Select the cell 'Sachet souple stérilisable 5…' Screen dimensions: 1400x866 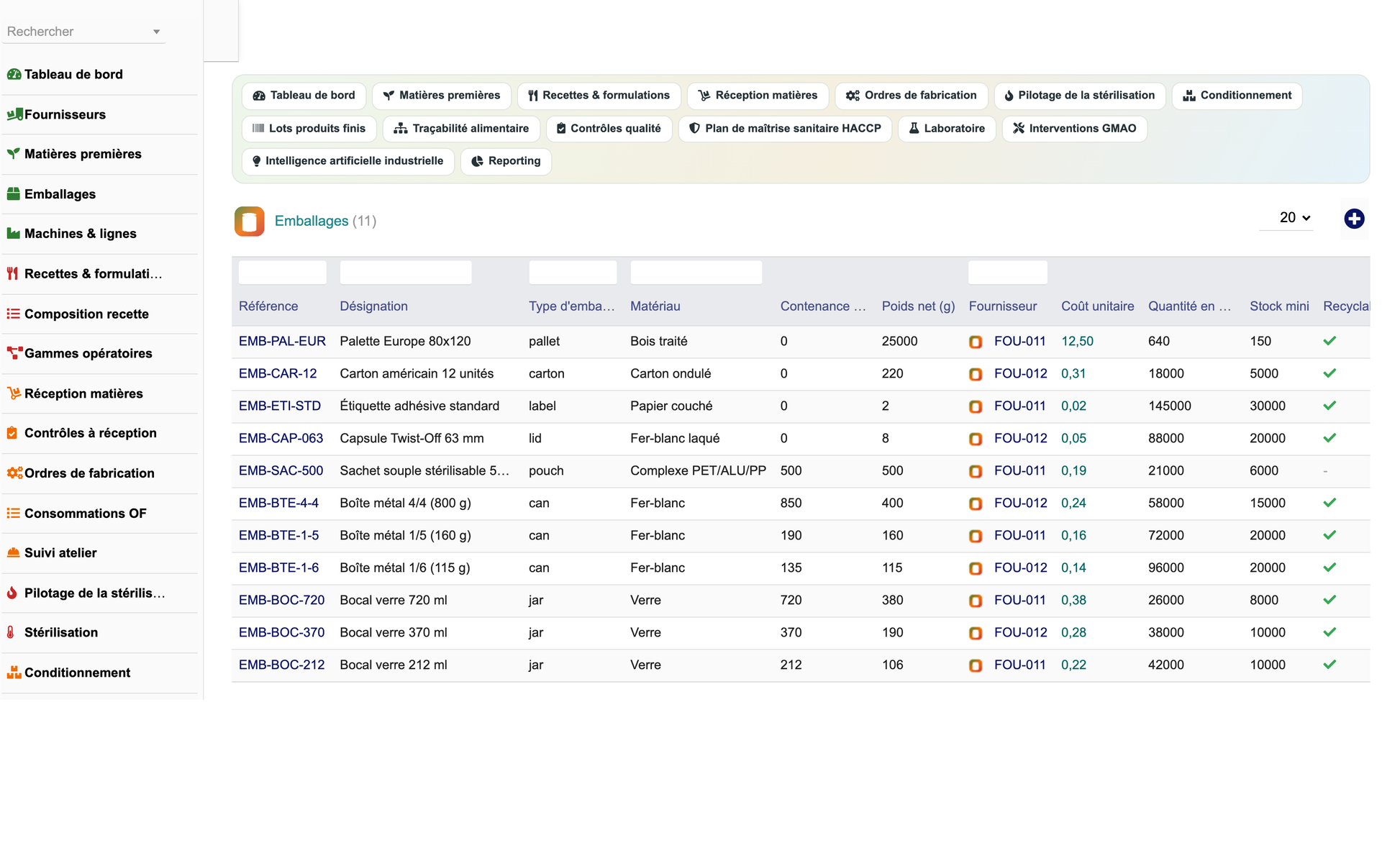click(424, 470)
